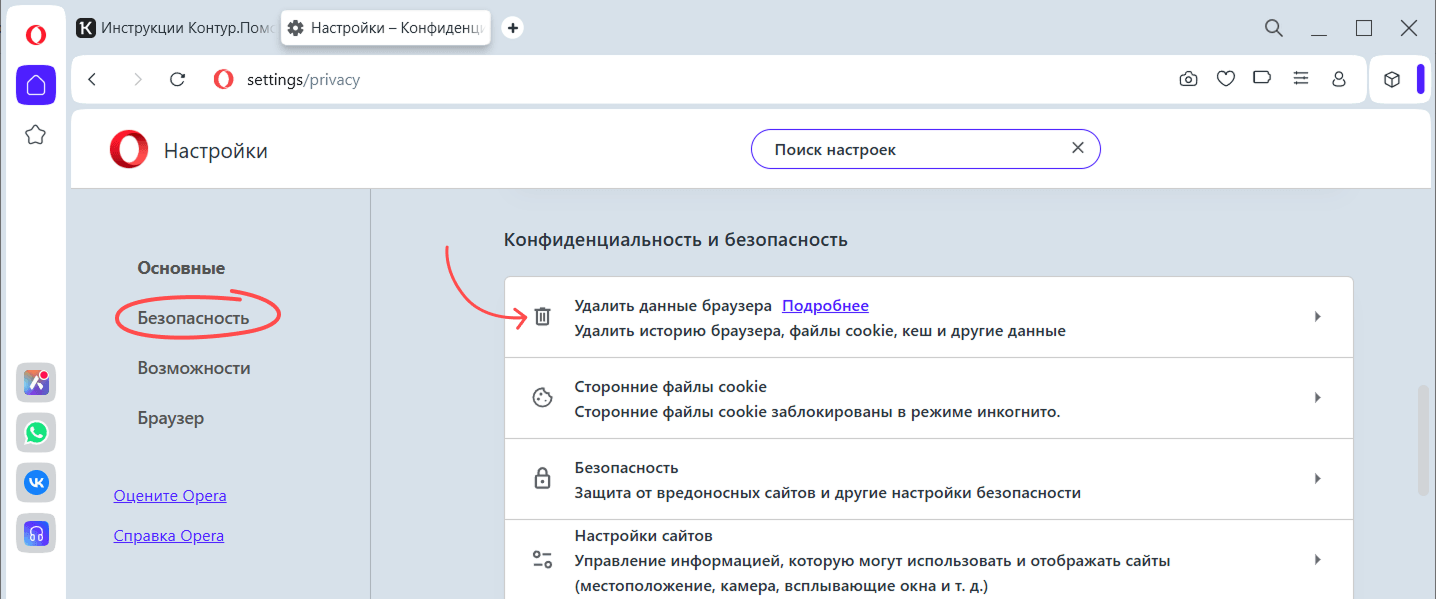Reload the page
Viewport: 1436px width, 599px height.
pyautogui.click(x=178, y=79)
